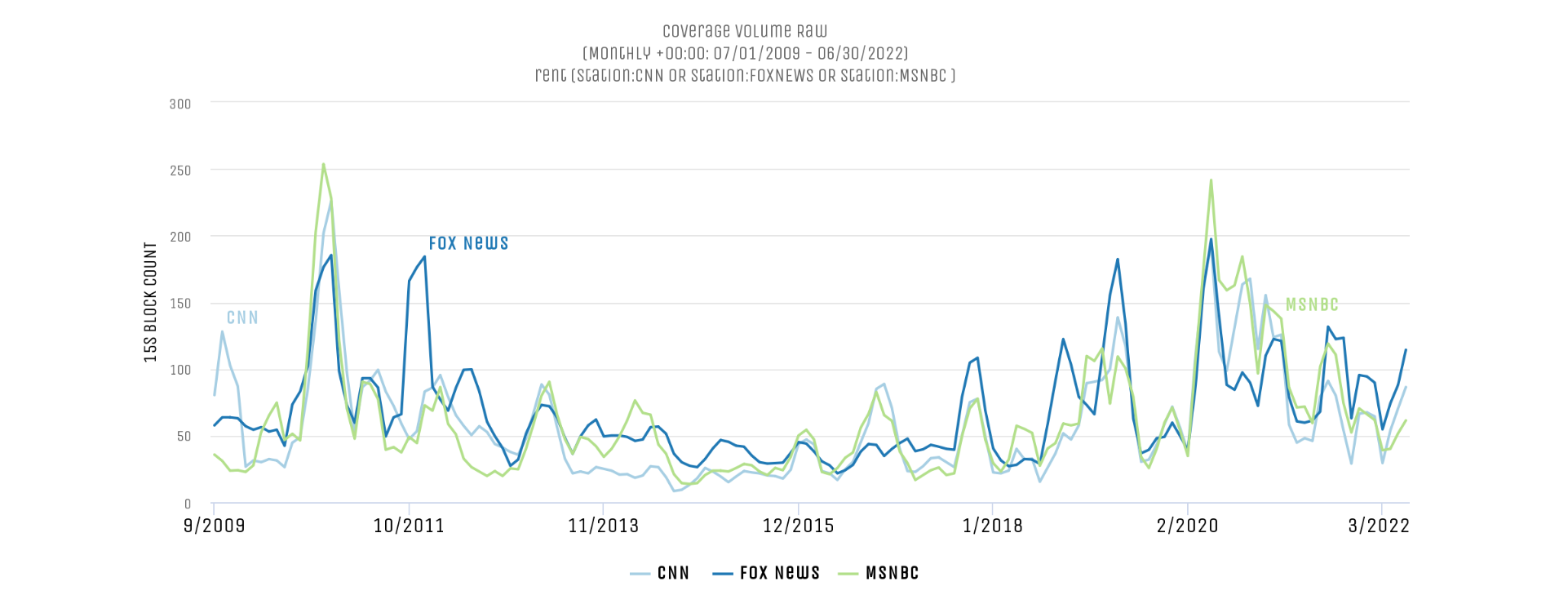The width and height of the screenshot is (1568, 604).
Task: Toggle MSNBC series in bottom legend
Action: tap(879, 573)
